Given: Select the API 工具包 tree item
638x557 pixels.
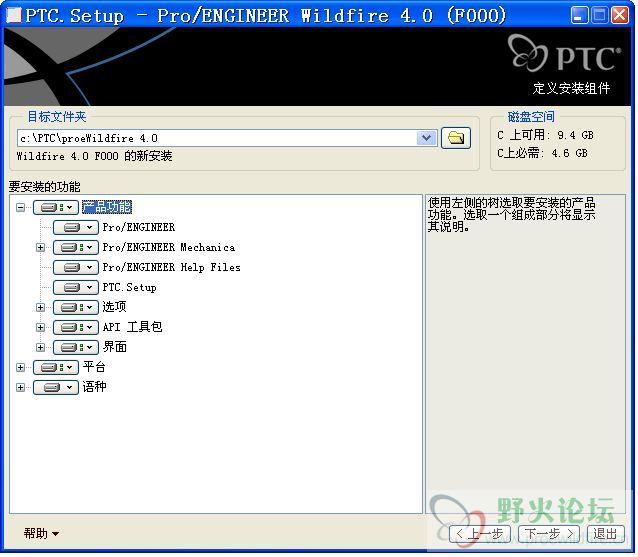Looking at the screenshot, I should pyautogui.click(x=132, y=327).
